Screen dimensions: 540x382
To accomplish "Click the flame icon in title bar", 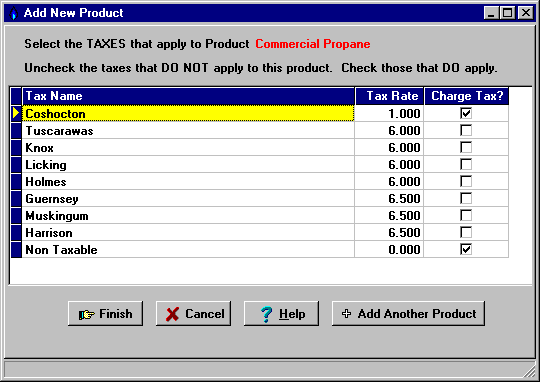I will [x=13, y=13].
